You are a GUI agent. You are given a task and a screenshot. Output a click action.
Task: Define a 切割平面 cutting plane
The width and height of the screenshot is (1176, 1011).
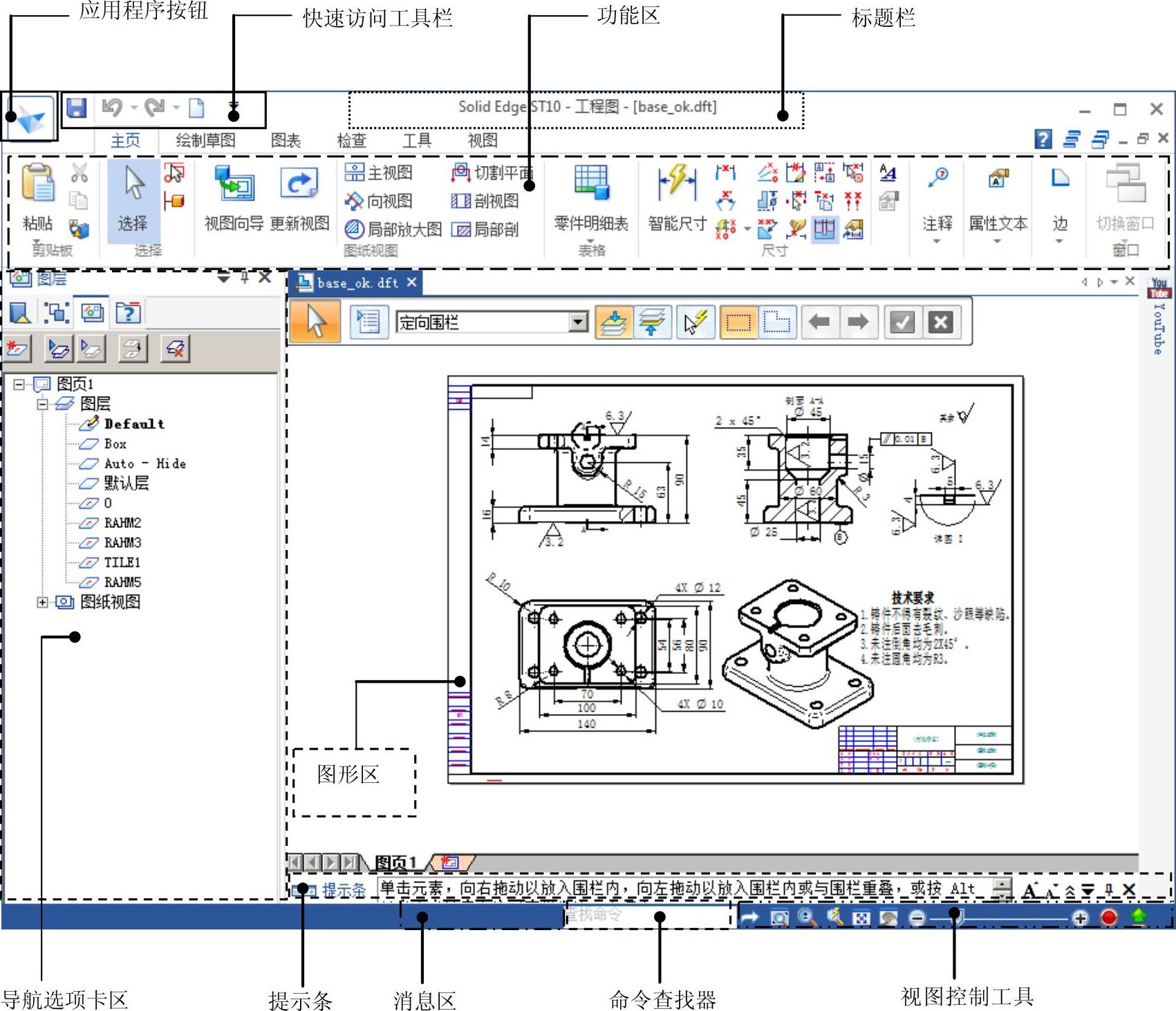click(x=492, y=173)
